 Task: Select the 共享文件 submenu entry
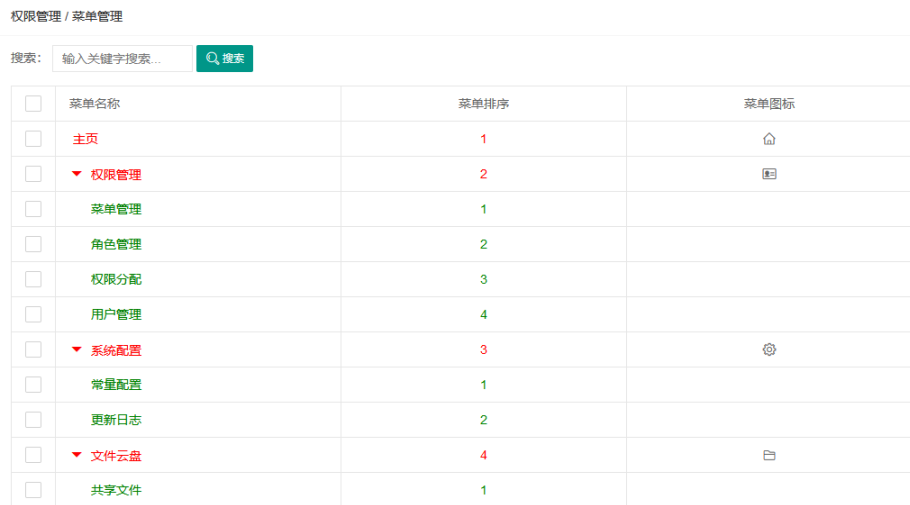(116, 490)
